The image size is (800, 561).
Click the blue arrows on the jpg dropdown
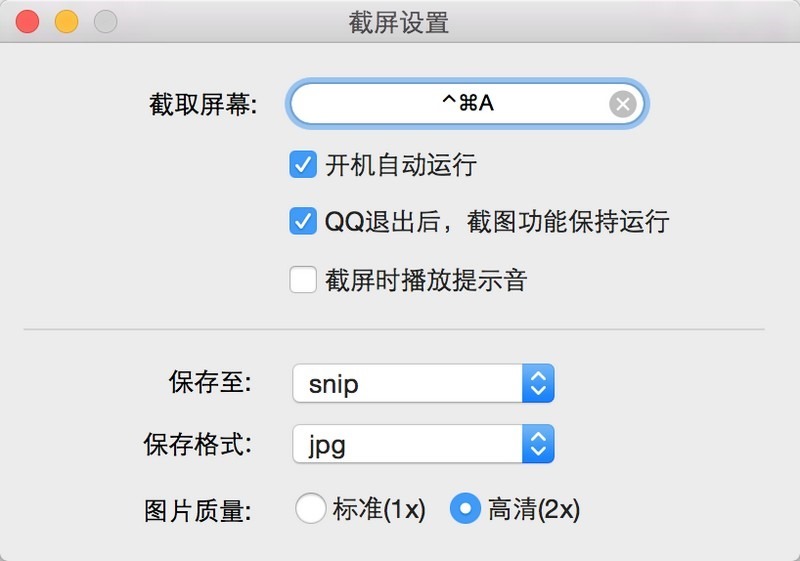point(538,444)
